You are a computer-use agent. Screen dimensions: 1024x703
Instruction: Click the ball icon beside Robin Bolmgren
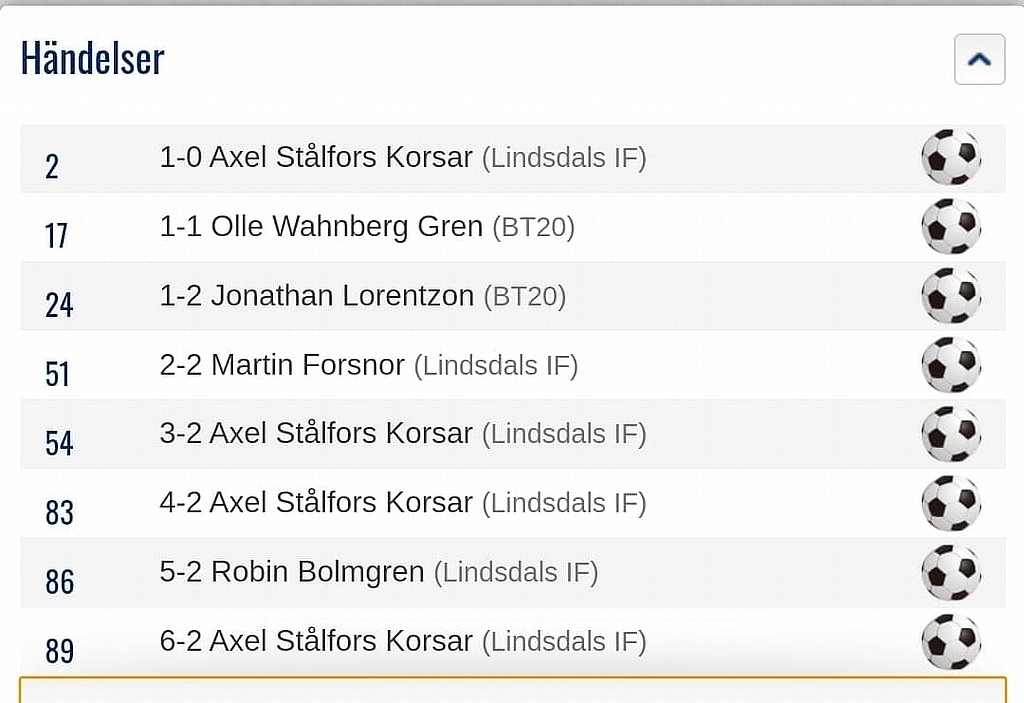pyautogui.click(x=951, y=572)
